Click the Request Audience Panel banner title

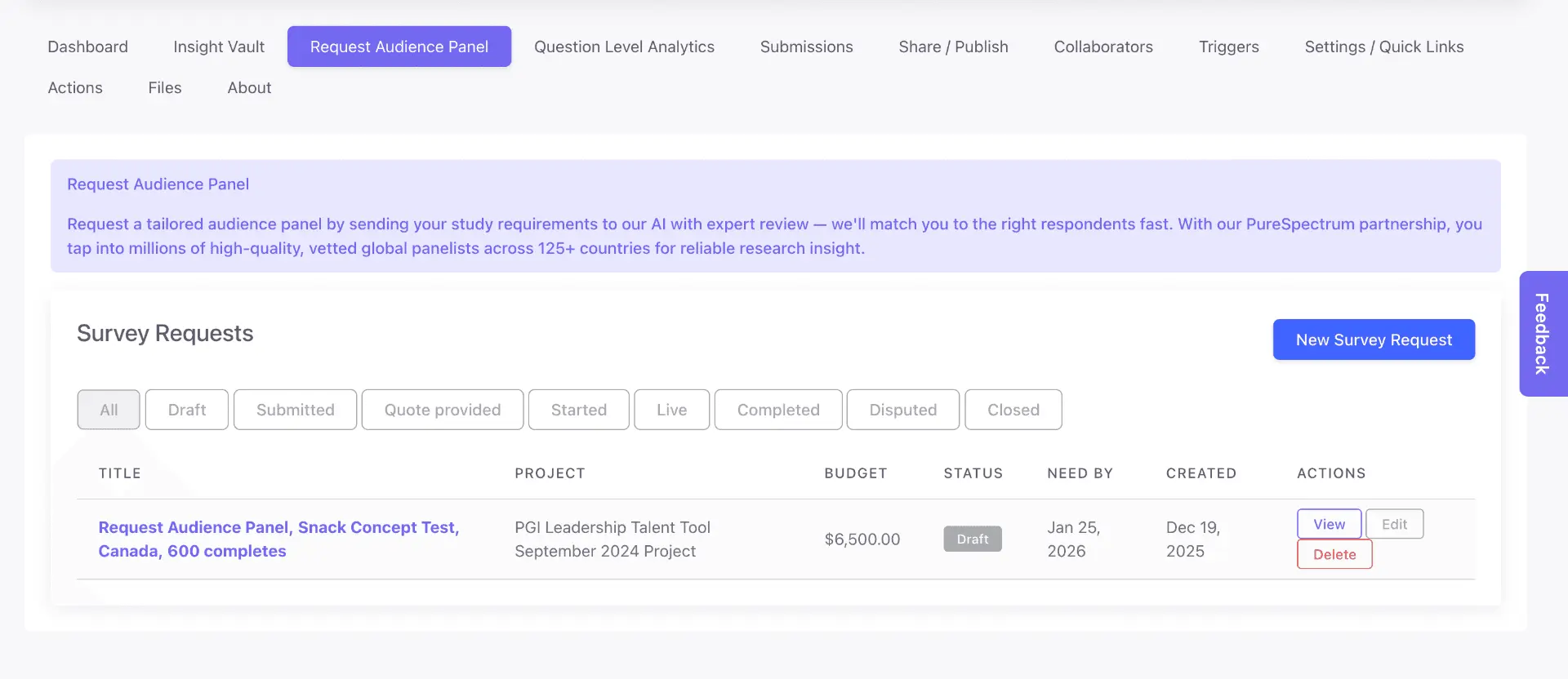coord(158,184)
